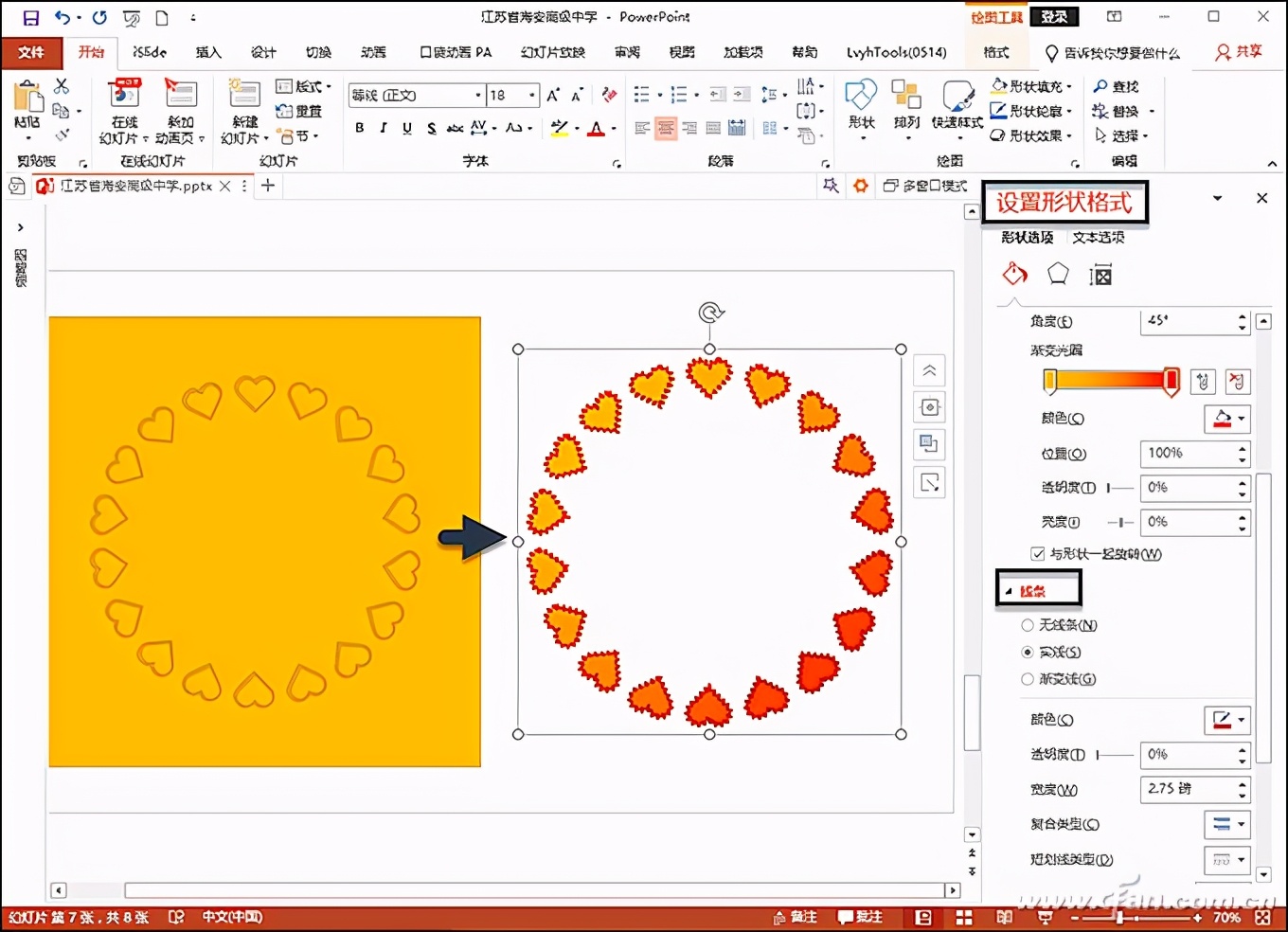Switch to Reading view
1288x932 pixels.
click(x=1005, y=917)
